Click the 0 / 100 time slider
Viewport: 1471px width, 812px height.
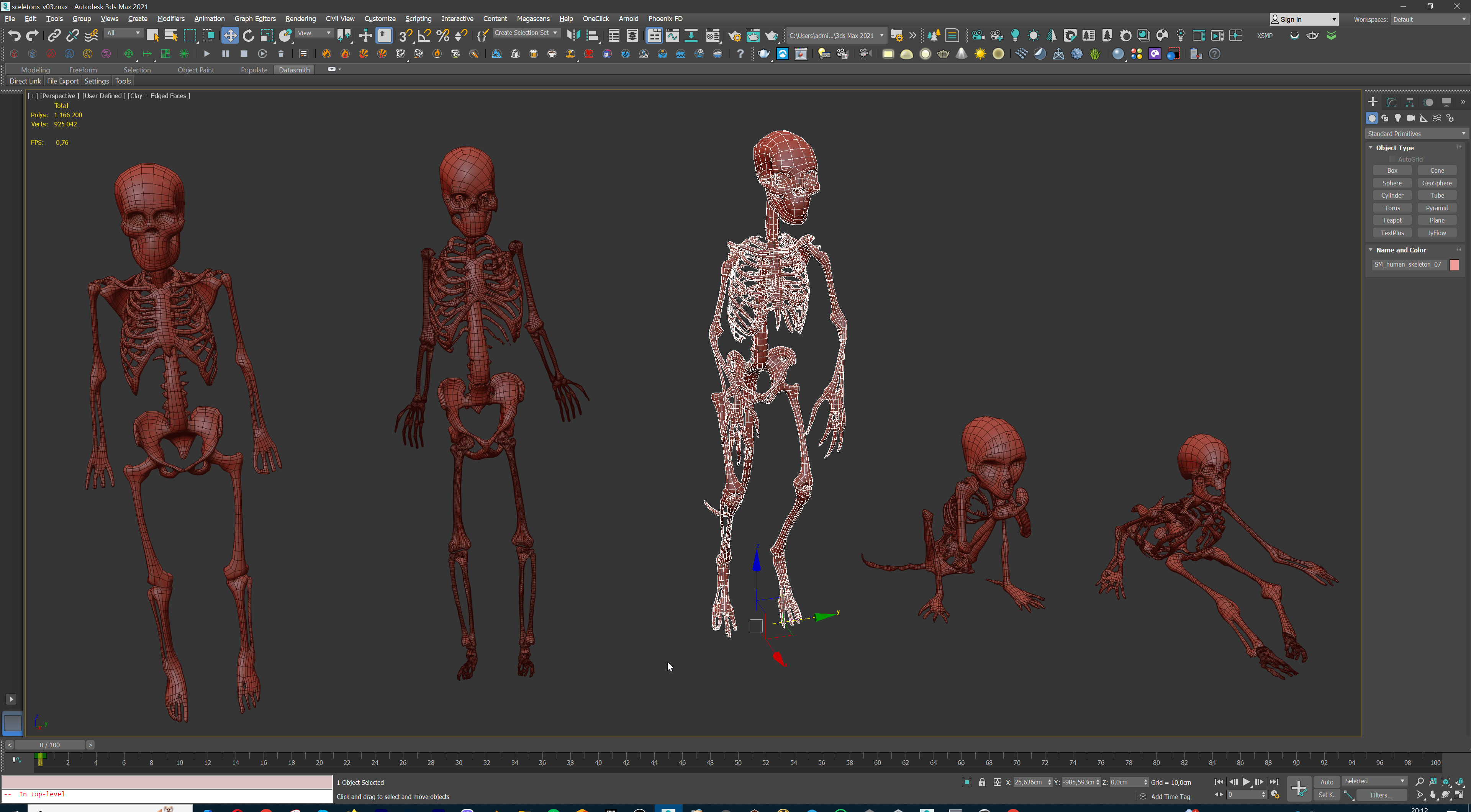coord(50,745)
